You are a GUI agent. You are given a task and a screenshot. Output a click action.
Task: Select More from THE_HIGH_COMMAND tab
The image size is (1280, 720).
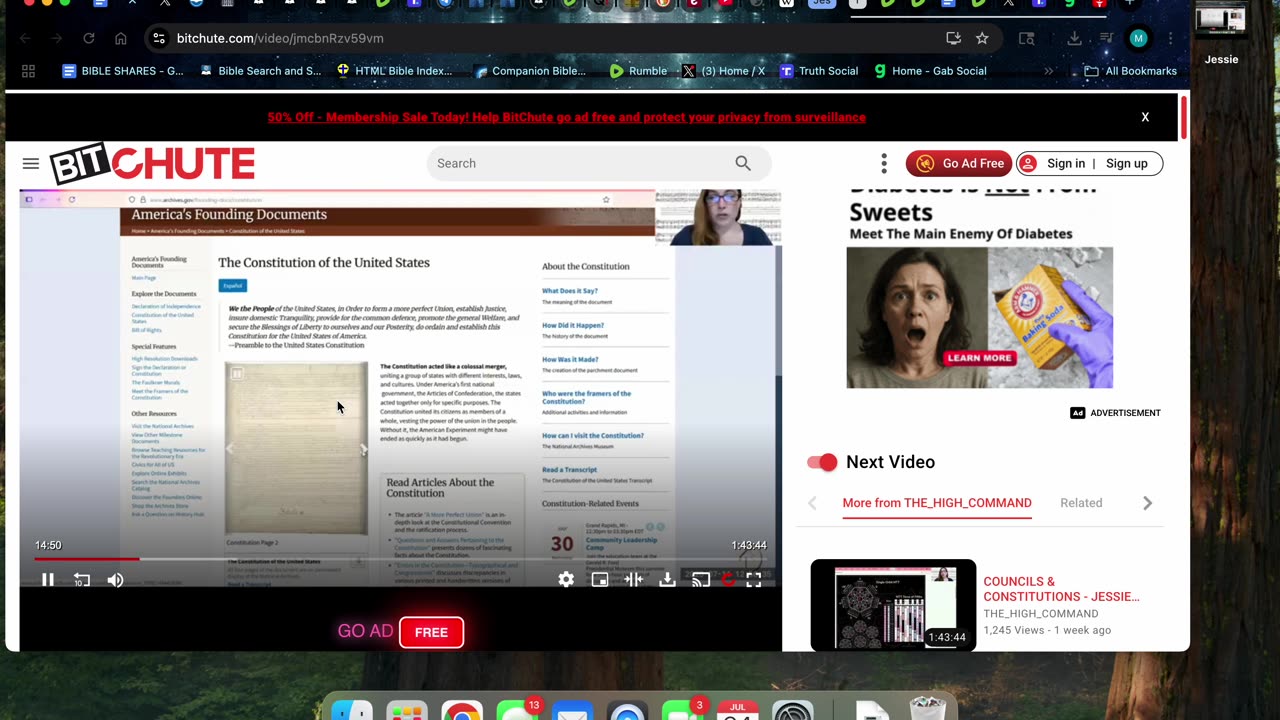coord(937,503)
